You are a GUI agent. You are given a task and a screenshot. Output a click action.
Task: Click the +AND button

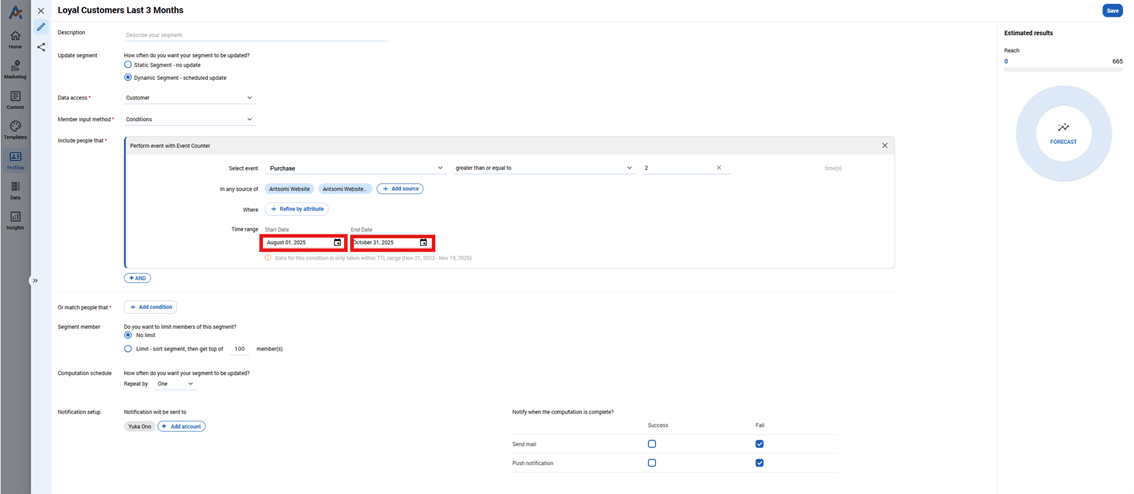(x=137, y=278)
